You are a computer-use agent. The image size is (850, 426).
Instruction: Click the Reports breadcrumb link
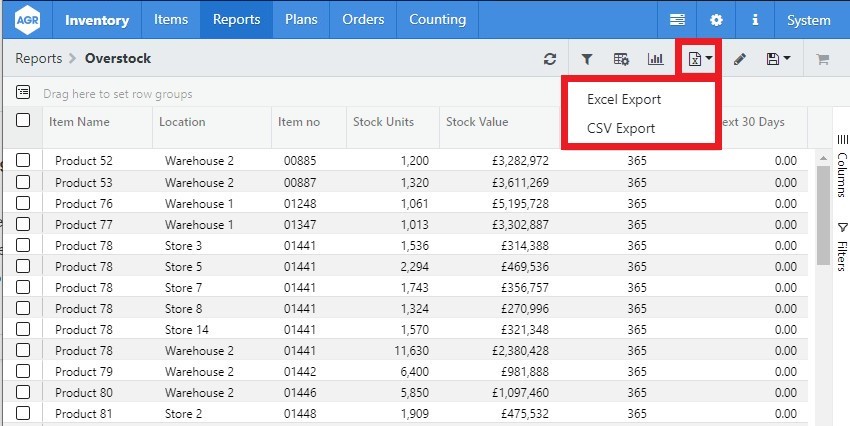tap(38, 59)
